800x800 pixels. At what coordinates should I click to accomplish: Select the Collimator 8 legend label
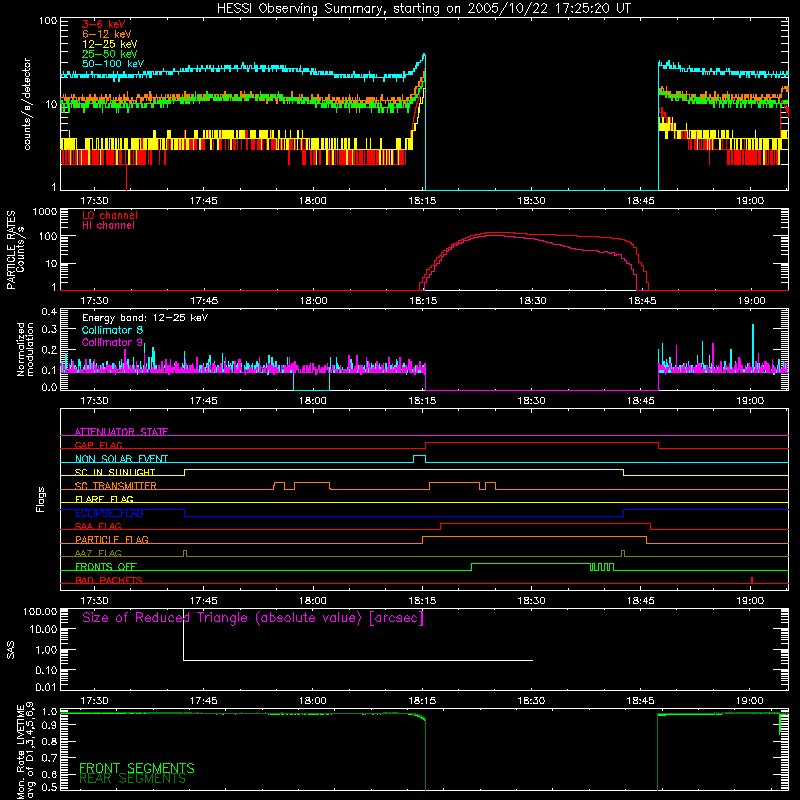click(x=112, y=330)
